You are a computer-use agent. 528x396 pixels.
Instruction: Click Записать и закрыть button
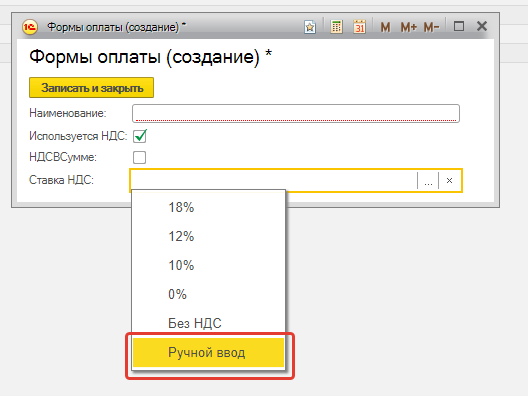(x=92, y=88)
